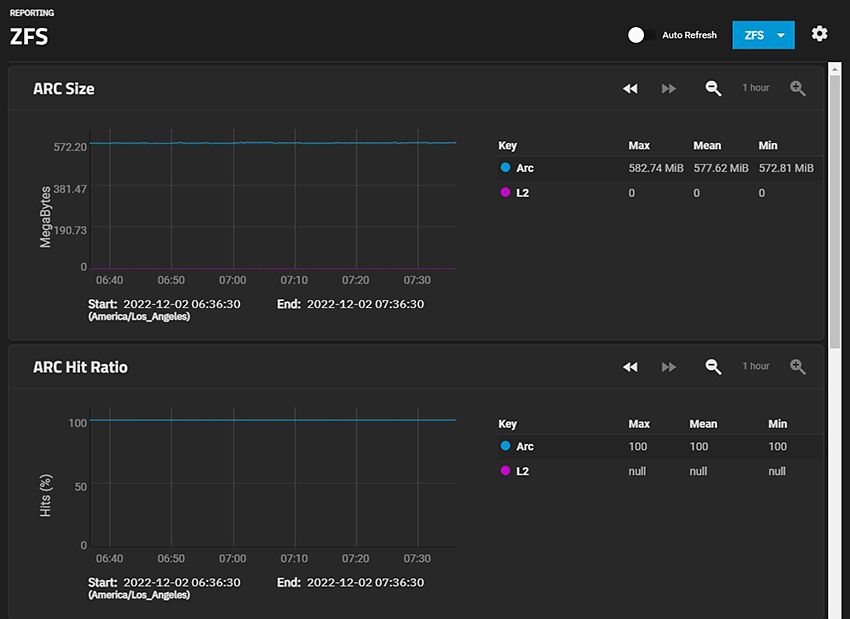Click the Arc blue swatch in ARC Size legend
Screen dimensions: 850x619
pyautogui.click(x=505, y=168)
